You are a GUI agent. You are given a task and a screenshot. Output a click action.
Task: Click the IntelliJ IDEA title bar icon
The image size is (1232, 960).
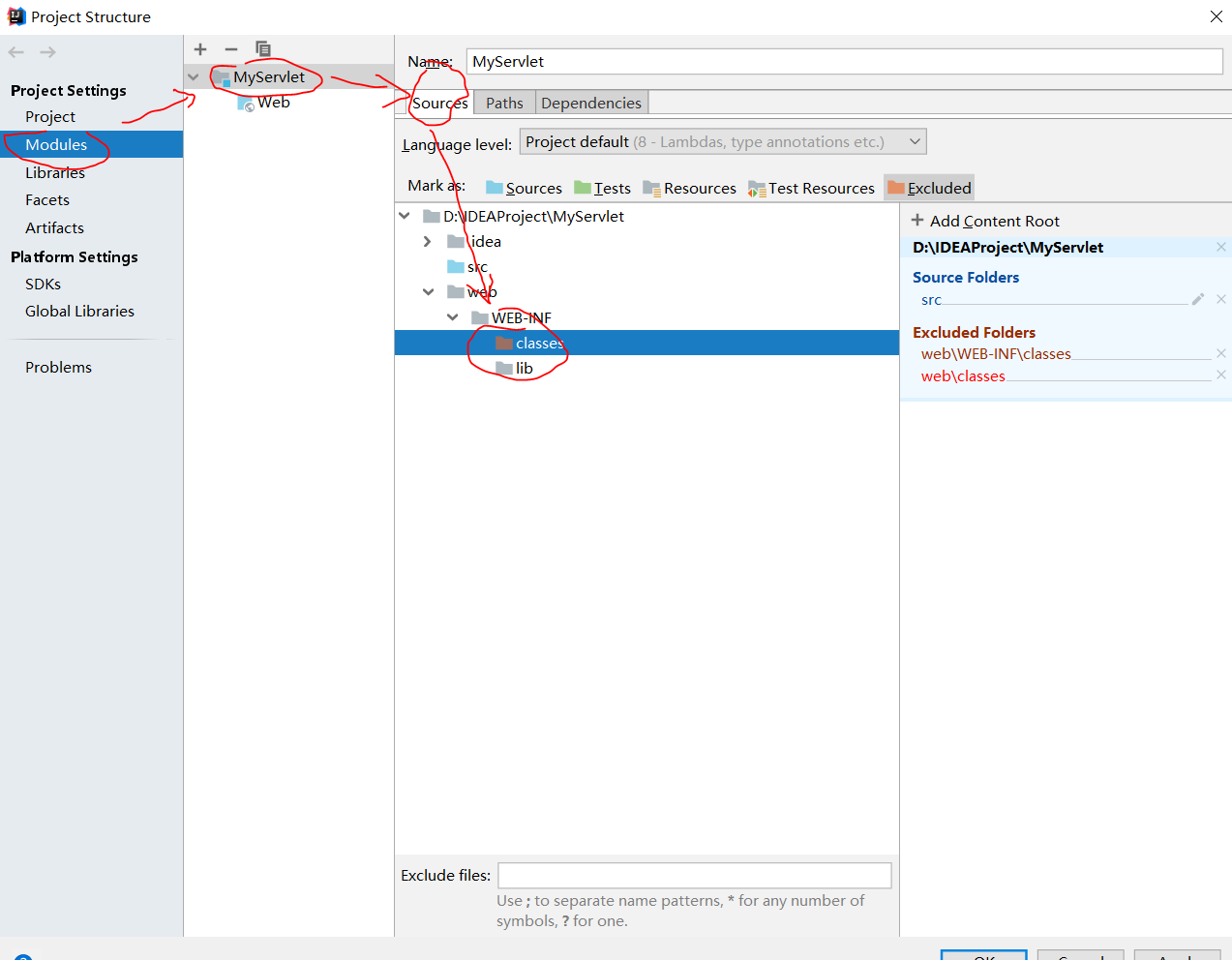[x=16, y=16]
